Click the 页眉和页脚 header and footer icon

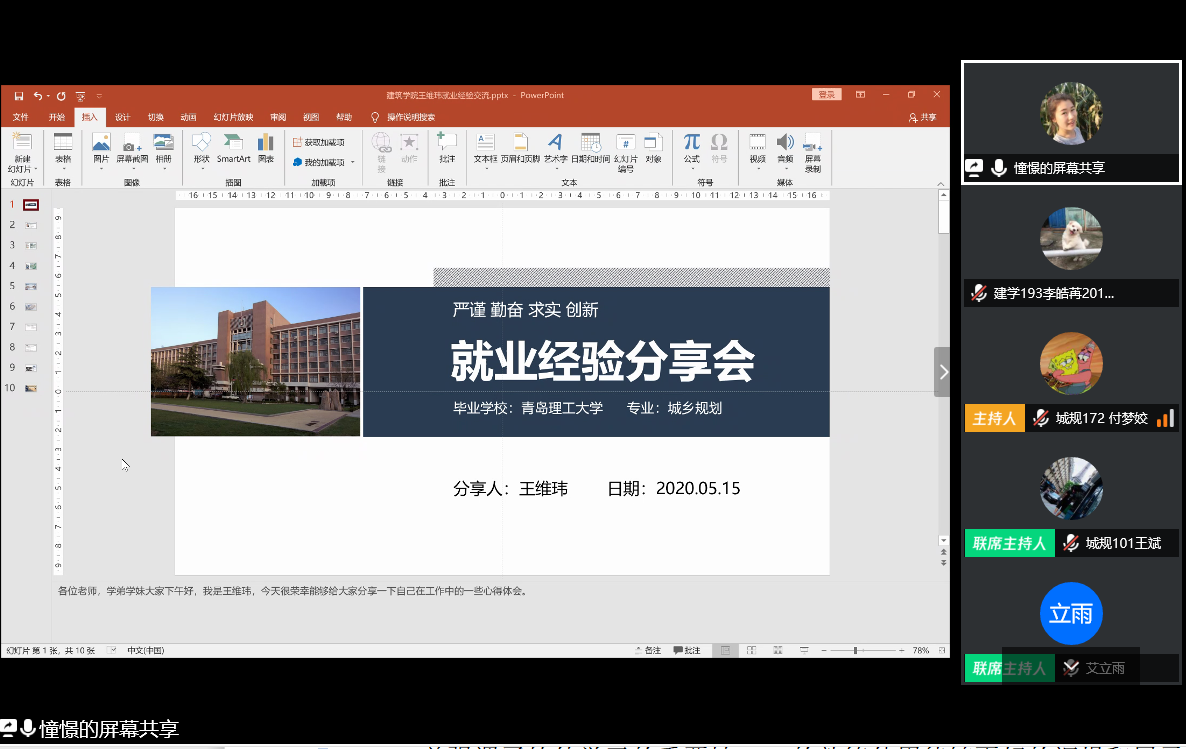(520, 143)
